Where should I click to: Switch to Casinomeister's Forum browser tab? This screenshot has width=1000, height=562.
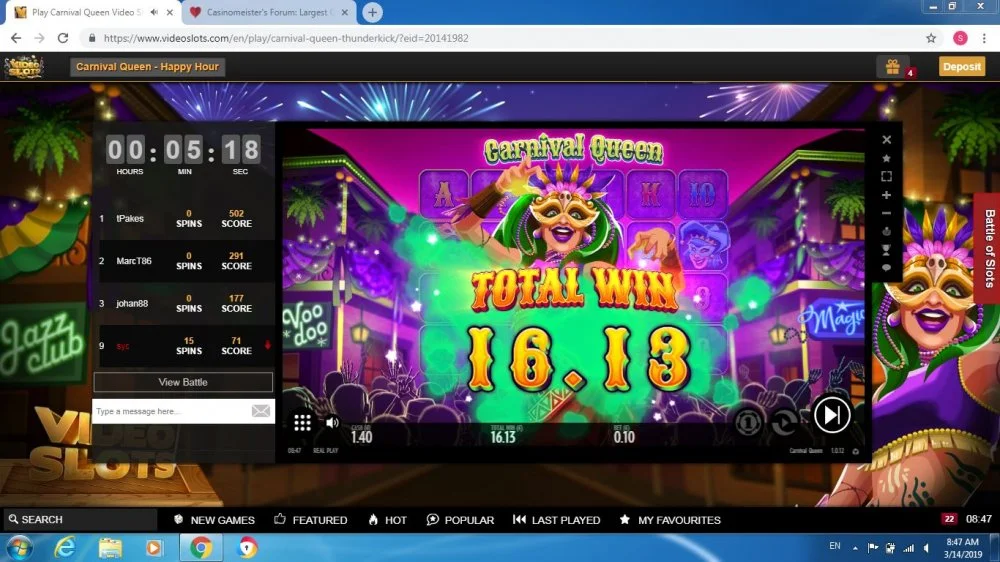pos(267,12)
